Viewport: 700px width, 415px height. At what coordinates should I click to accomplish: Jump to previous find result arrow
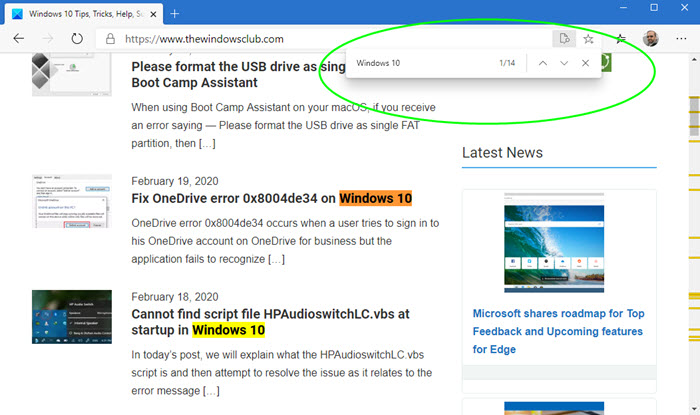pyautogui.click(x=542, y=63)
